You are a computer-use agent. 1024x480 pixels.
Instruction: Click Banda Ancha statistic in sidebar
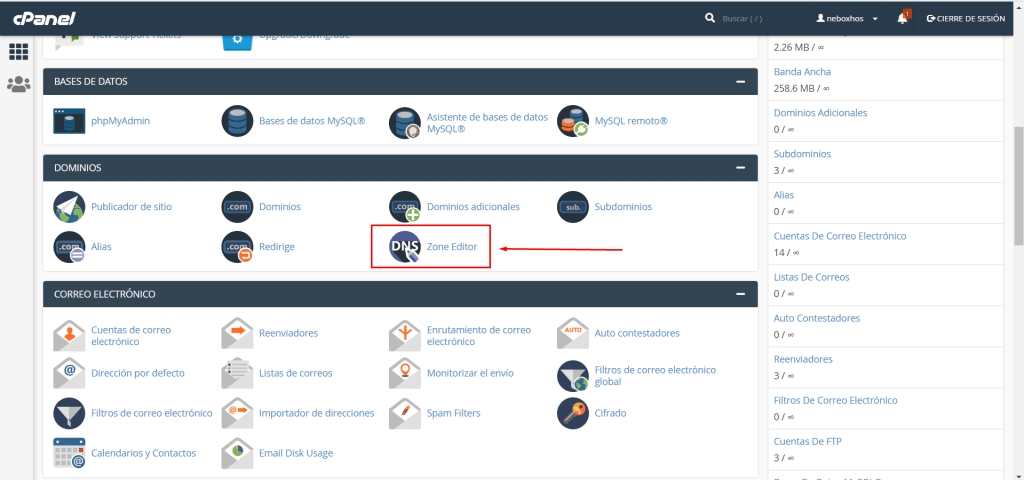[803, 72]
